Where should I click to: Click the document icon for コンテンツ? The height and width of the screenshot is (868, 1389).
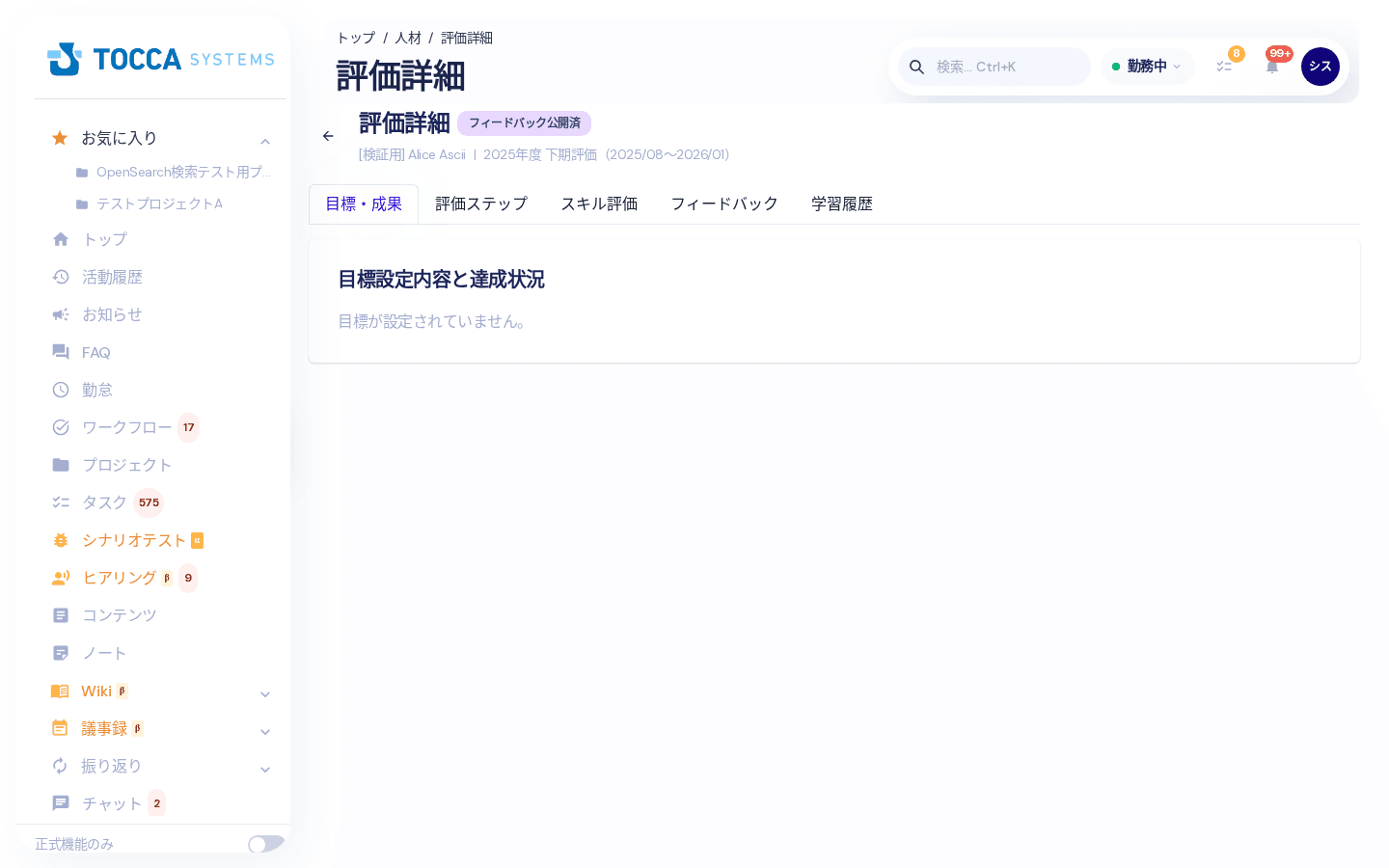[61, 615]
